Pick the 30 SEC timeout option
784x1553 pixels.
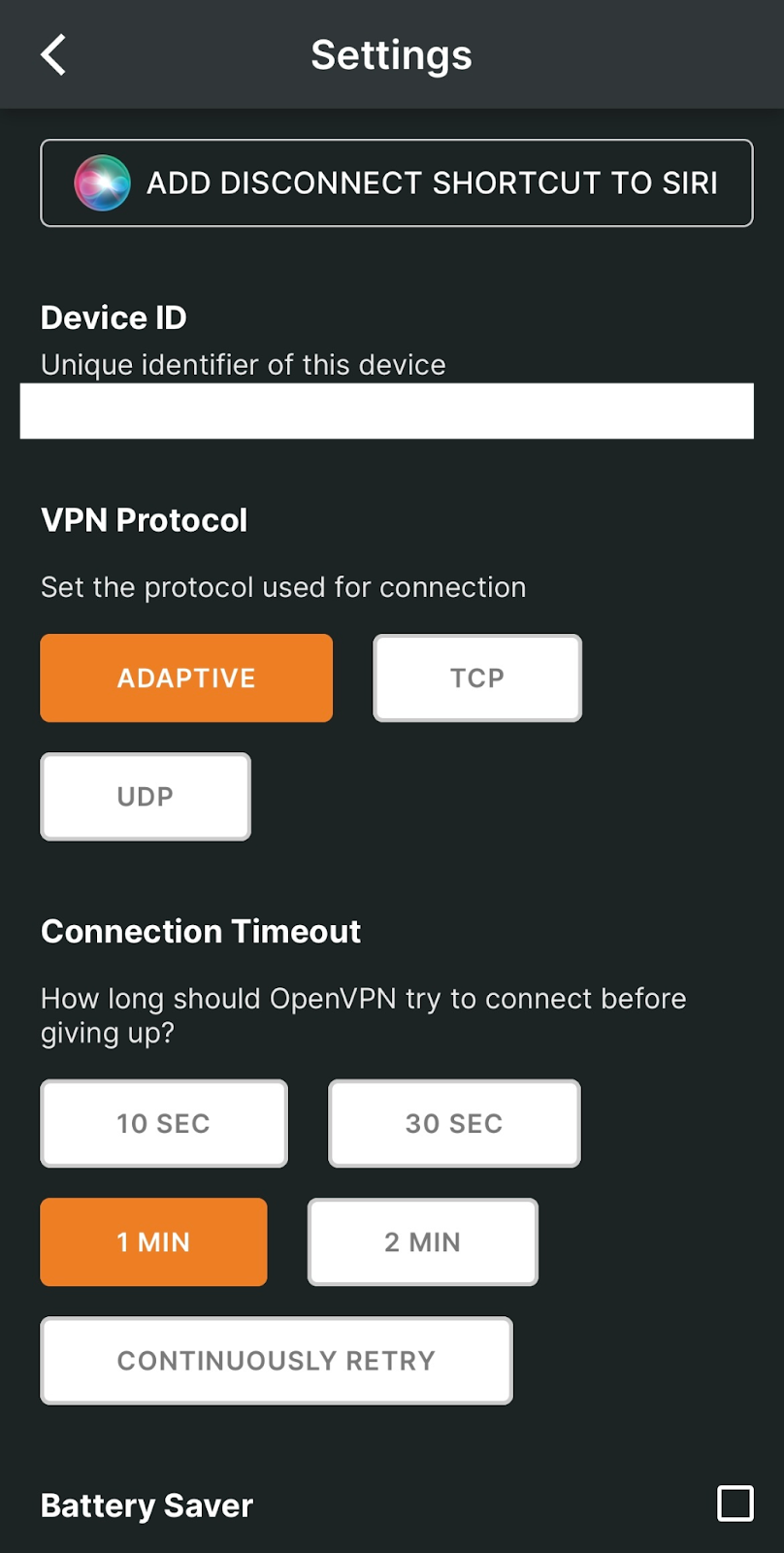tap(454, 1124)
